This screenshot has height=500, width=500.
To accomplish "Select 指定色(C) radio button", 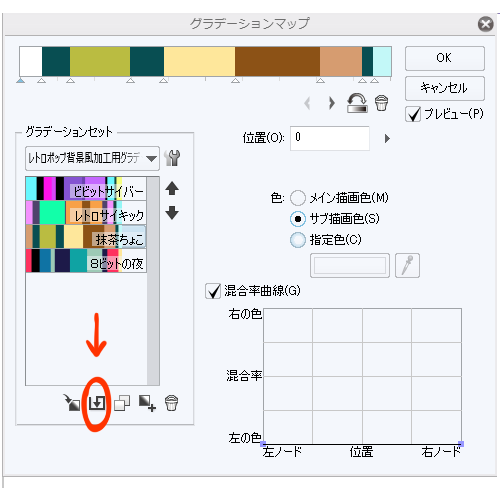I will [298, 240].
